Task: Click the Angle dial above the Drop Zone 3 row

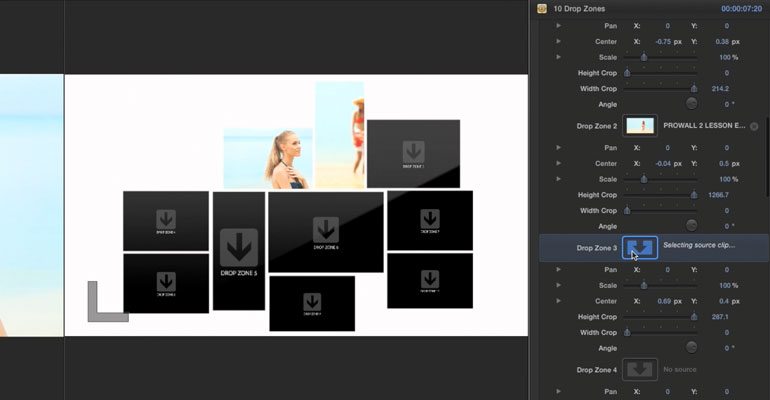Action: pos(691,225)
